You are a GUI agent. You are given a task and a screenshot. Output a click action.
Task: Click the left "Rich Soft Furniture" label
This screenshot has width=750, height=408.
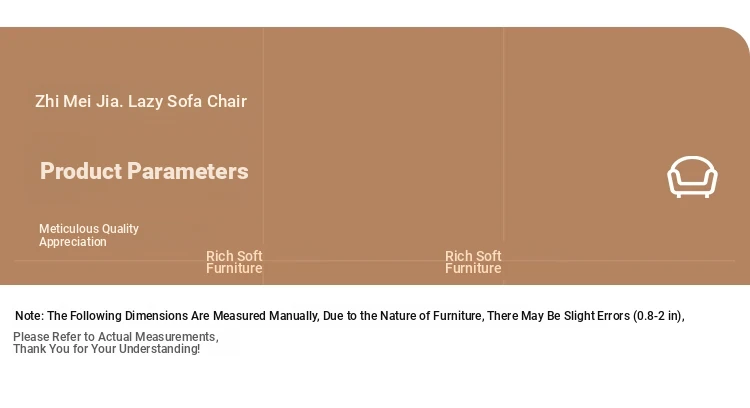pyautogui.click(x=234, y=262)
